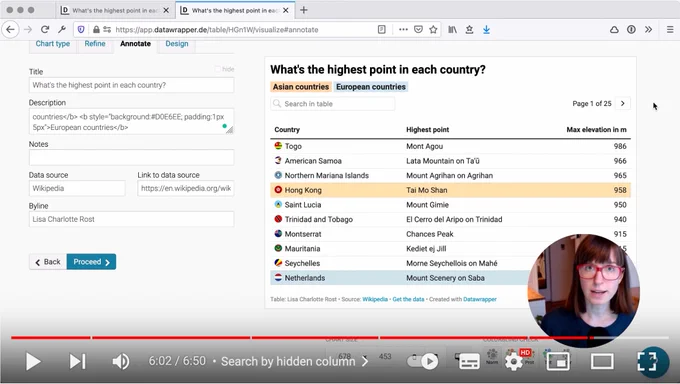The image size is (680, 384).
Task: Open page actions three-dot menu
Action: pyautogui.click(x=403, y=30)
